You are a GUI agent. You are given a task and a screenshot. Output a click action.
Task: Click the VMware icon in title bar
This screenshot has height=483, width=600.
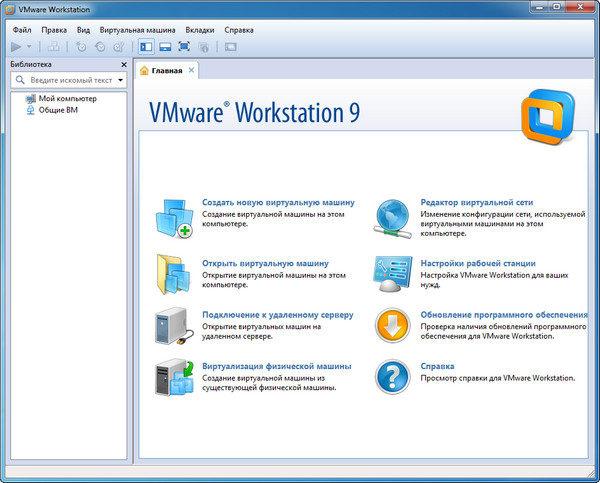[10, 10]
